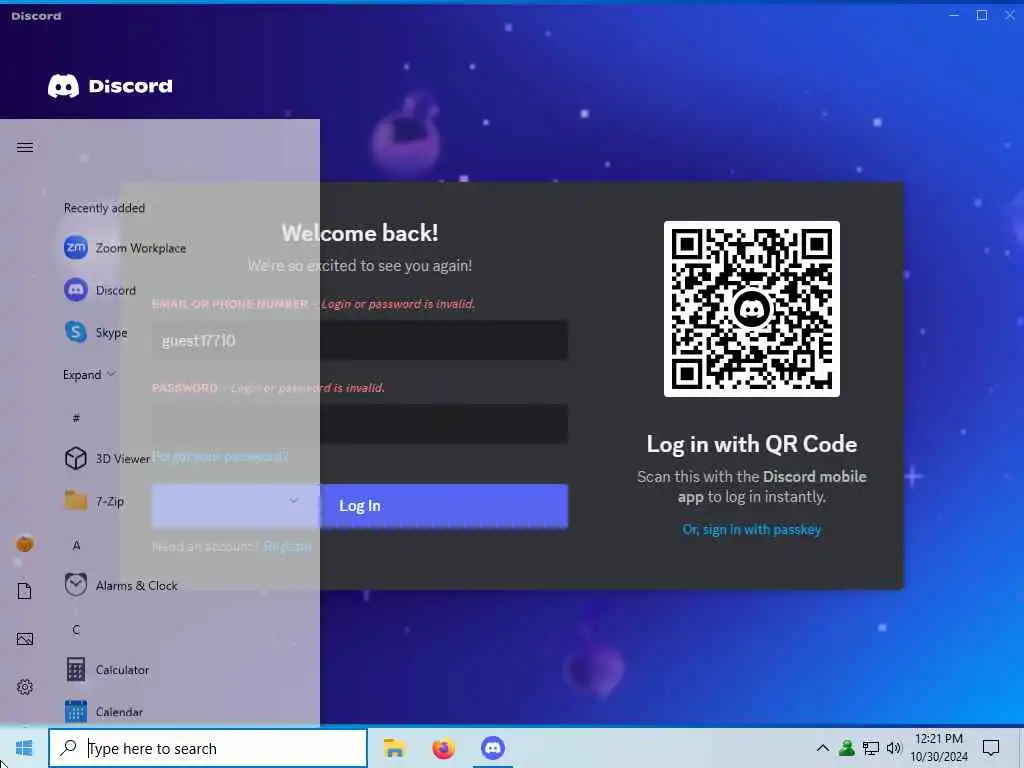
Task: Click Forgot your password link
Action: pos(220,456)
